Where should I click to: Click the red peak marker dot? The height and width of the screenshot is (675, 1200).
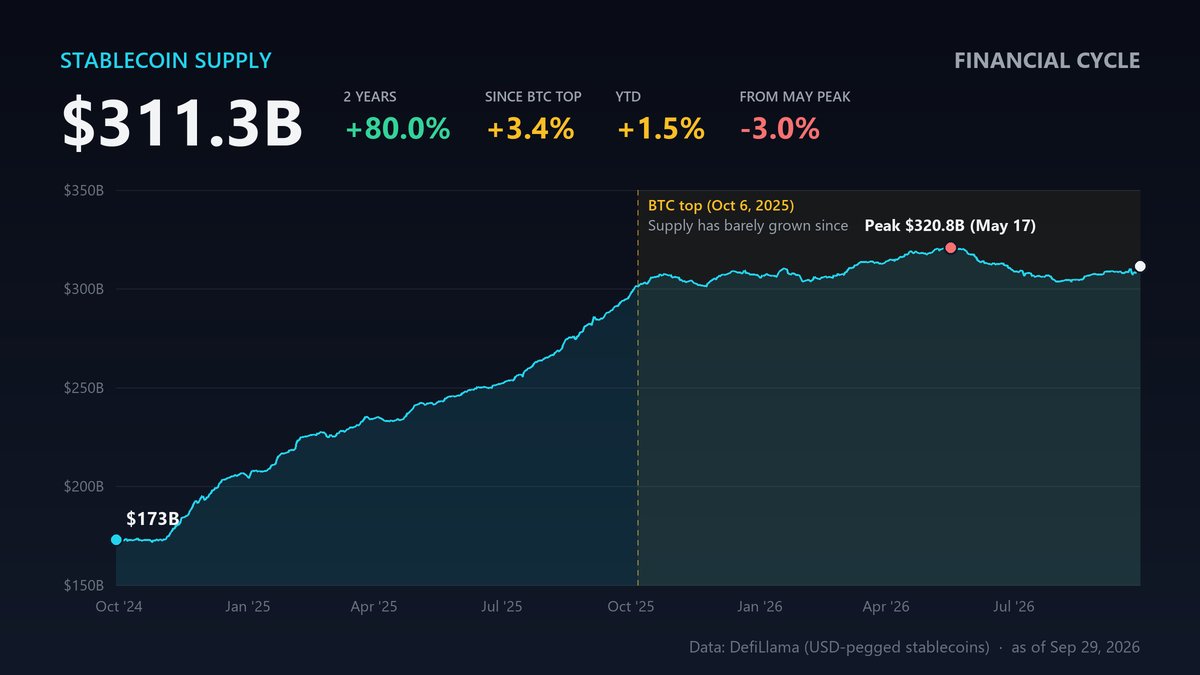click(951, 248)
